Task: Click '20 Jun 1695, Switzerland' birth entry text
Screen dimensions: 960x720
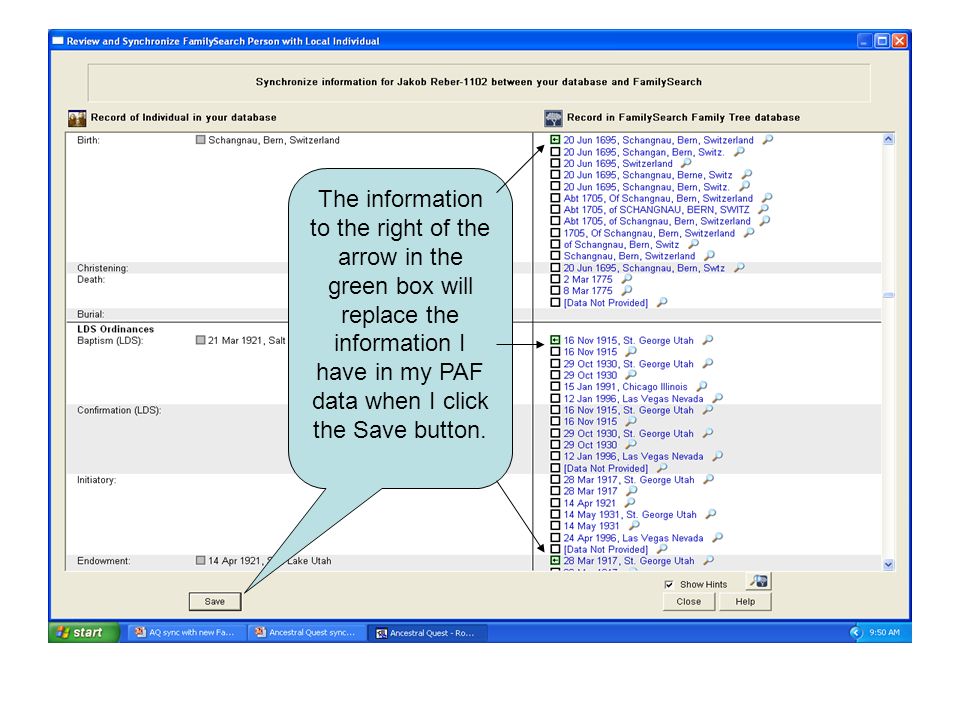Action: (x=618, y=163)
